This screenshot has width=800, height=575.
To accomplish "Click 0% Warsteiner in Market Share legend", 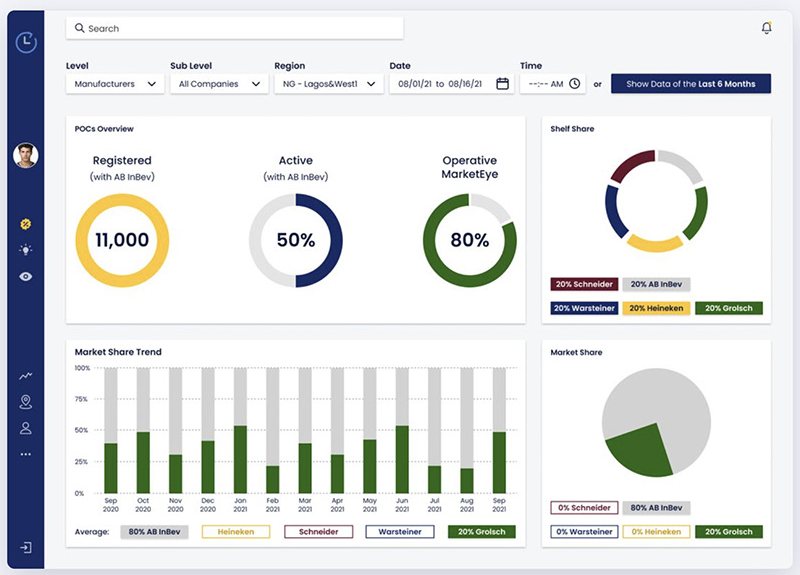I will 584,532.
